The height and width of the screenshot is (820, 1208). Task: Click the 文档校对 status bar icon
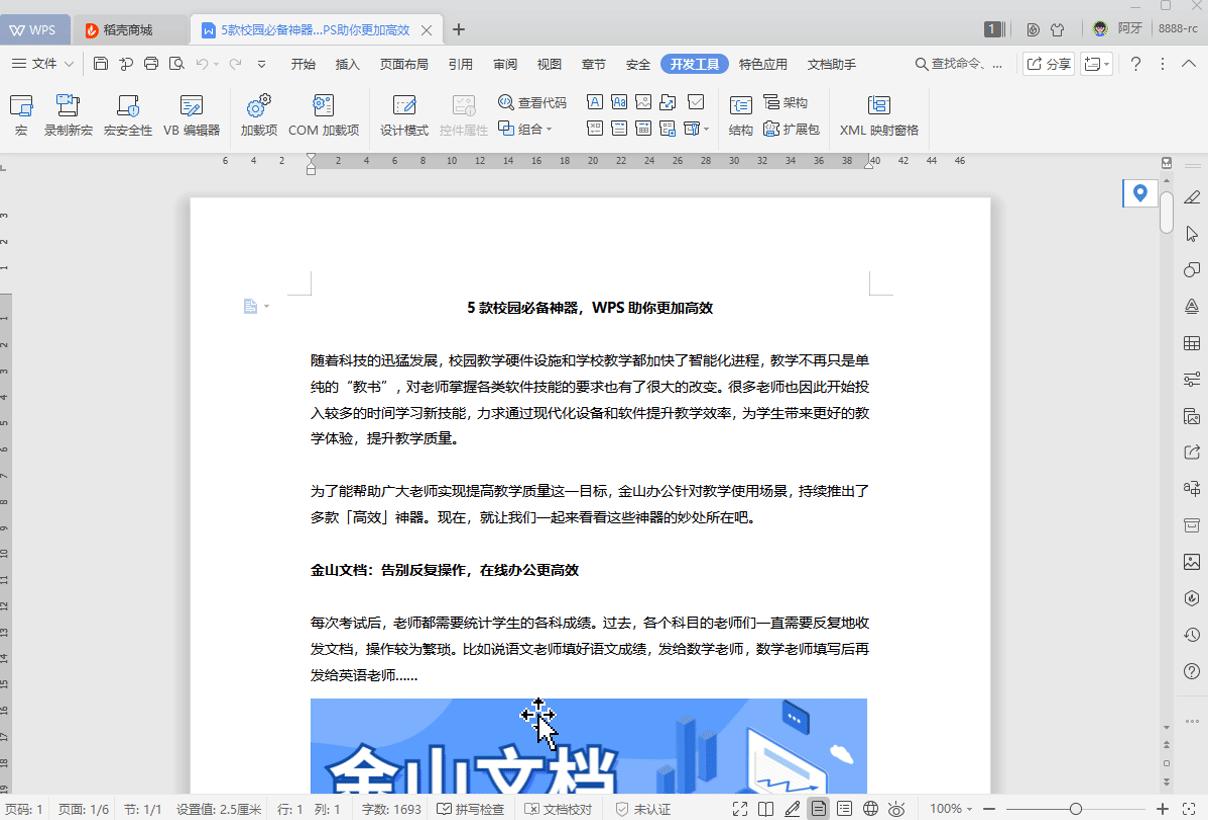pos(559,809)
